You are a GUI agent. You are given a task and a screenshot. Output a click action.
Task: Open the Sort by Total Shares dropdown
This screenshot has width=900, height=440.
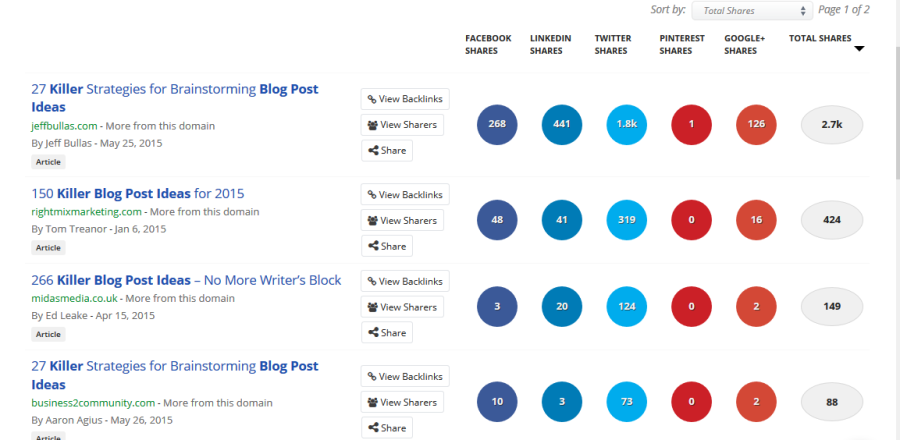coord(752,10)
